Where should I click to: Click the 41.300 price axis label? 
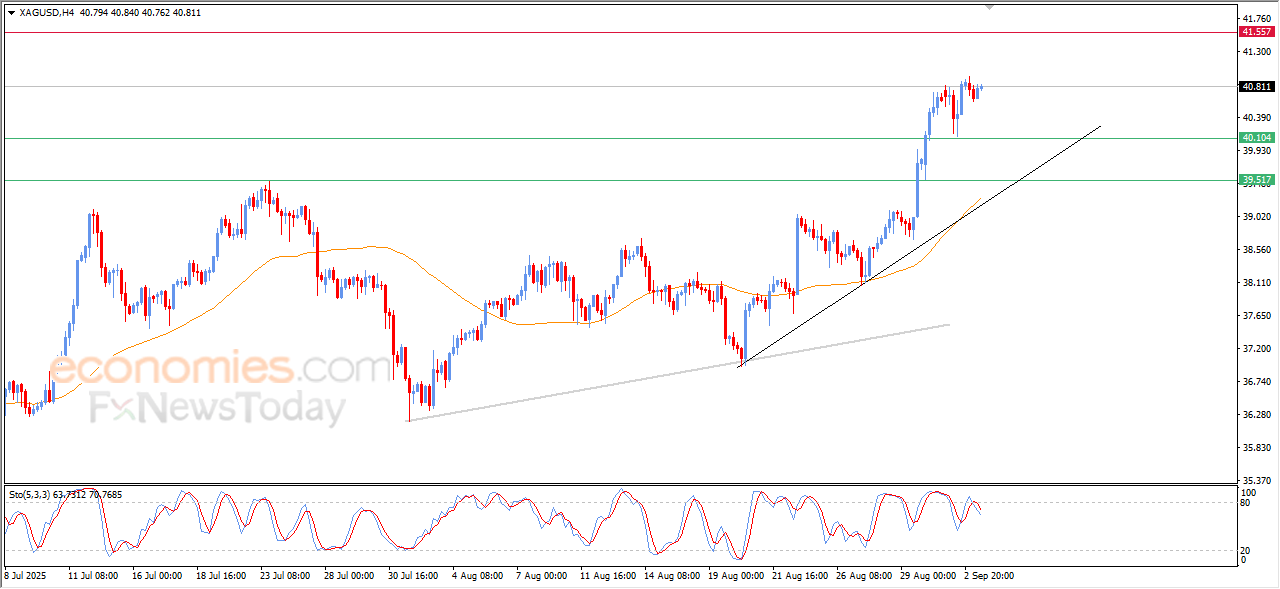pos(1256,52)
